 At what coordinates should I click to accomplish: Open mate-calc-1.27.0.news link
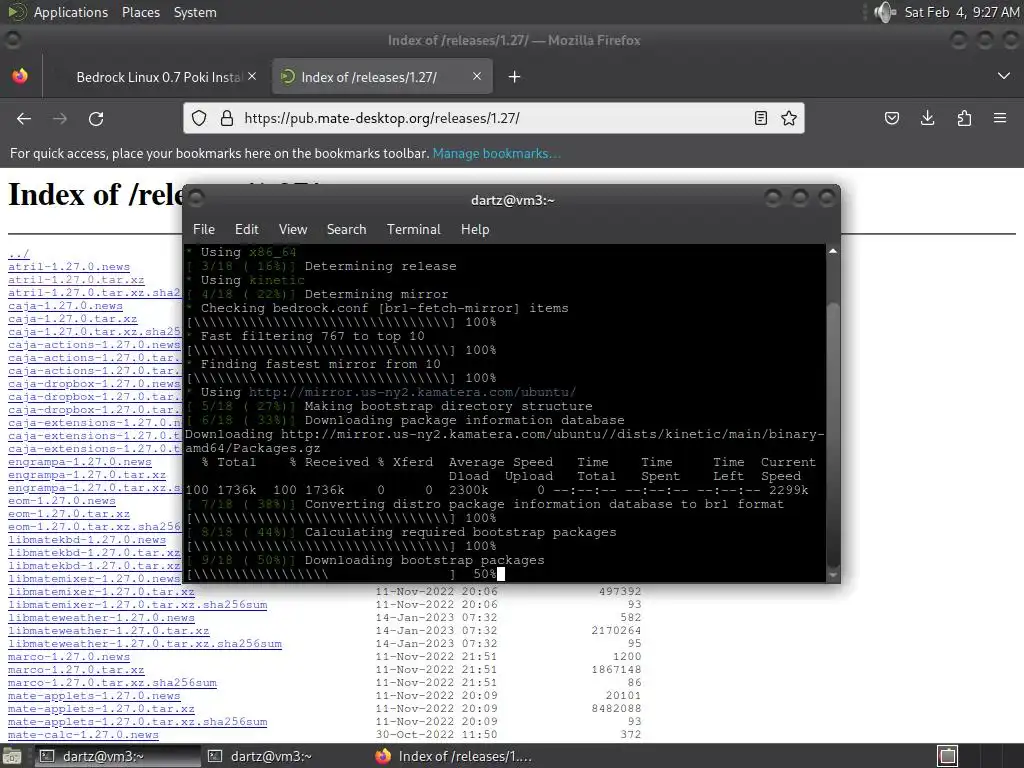[x=83, y=735]
